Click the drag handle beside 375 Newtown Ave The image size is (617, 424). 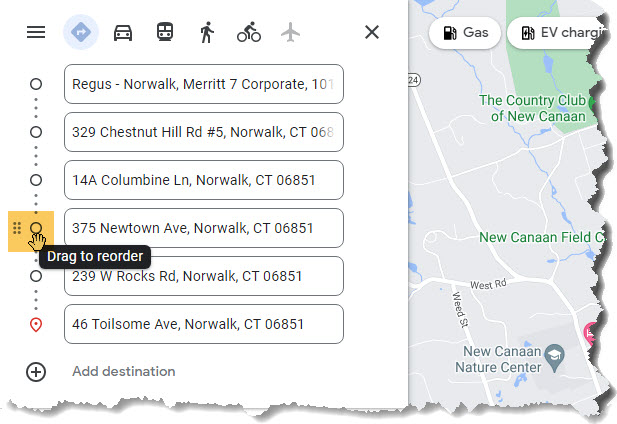click(18, 229)
